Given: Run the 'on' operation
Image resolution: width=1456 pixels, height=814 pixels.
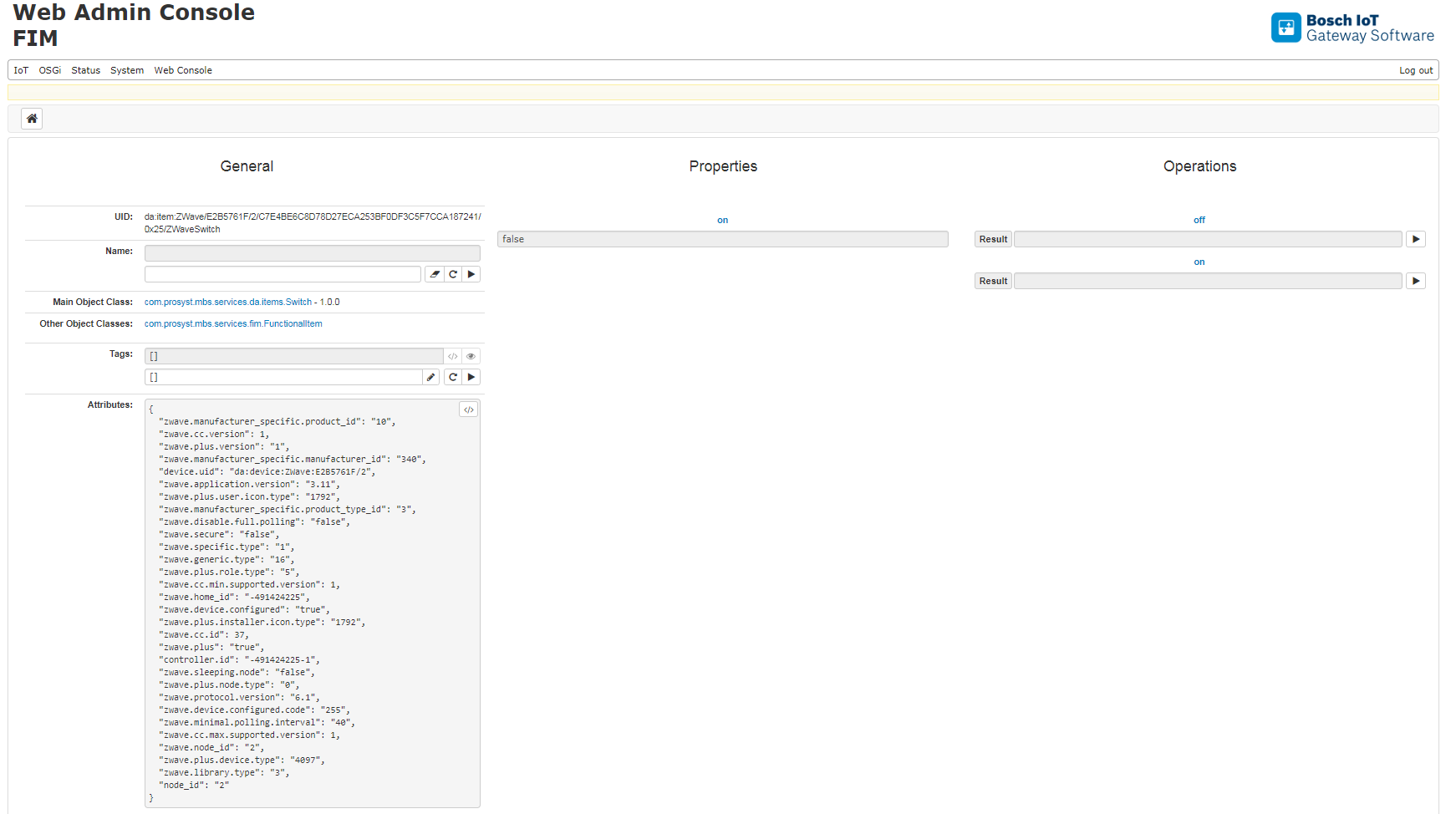Looking at the screenshot, I should (1415, 281).
